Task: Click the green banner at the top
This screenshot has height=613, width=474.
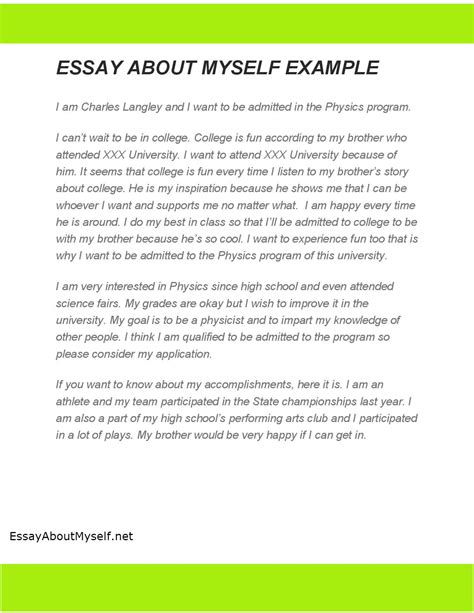Action: (x=237, y=23)
